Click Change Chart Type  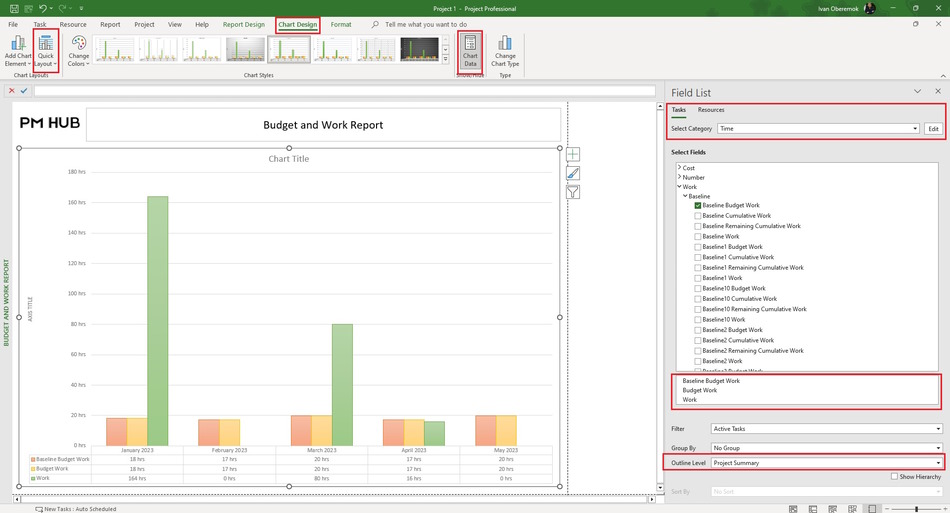point(505,51)
